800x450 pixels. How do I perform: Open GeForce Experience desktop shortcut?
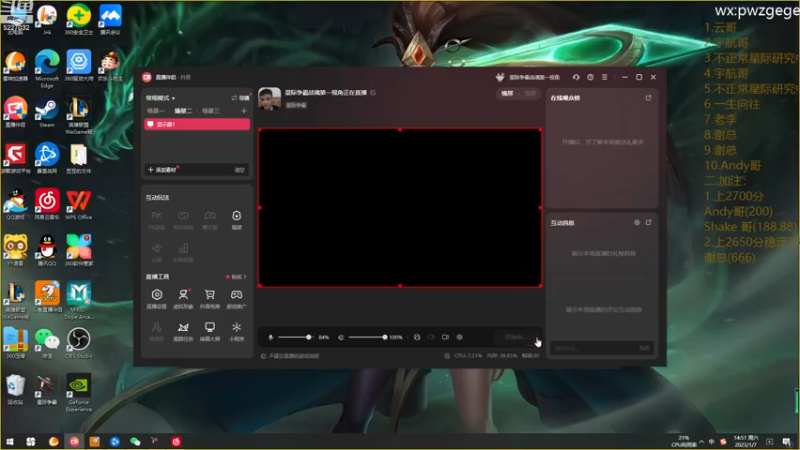[x=79, y=392]
